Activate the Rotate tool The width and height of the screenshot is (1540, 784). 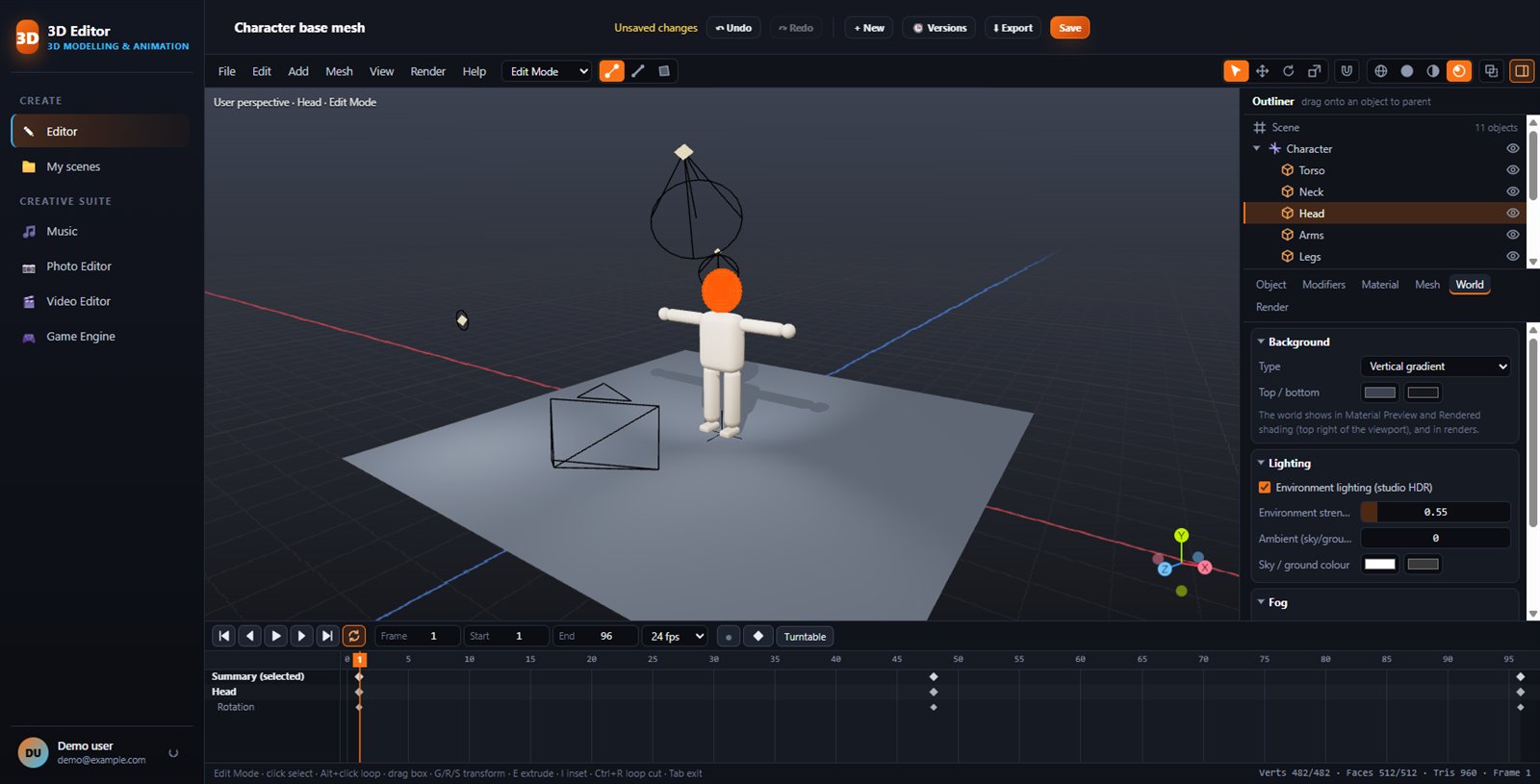tap(1288, 71)
